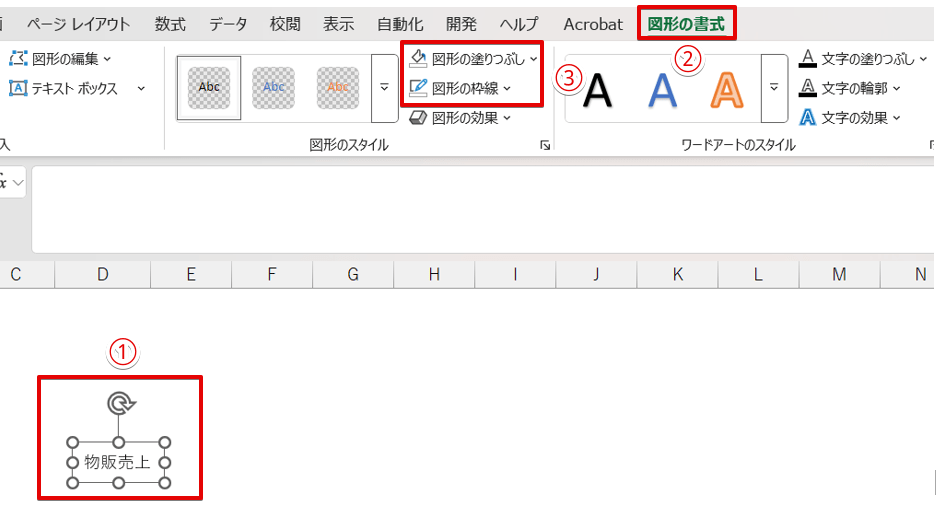Click the テキスト ボックス icon
The width and height of the screenshot is (945, 510).
pyautogui.click(x=18, y=88)
